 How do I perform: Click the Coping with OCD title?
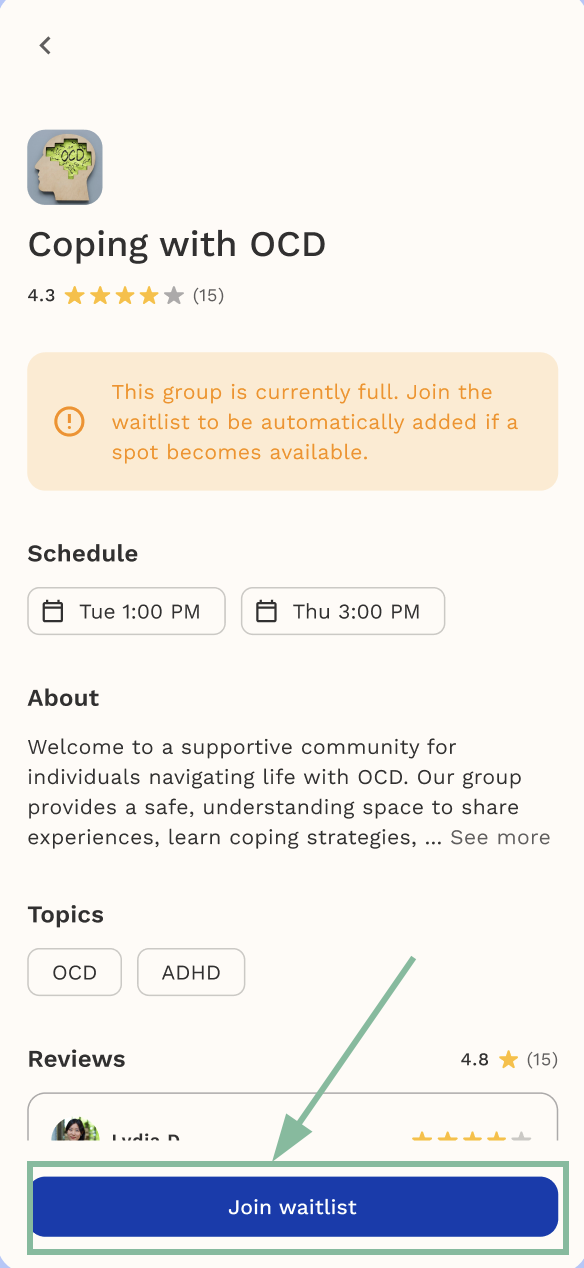pos(177,244)
